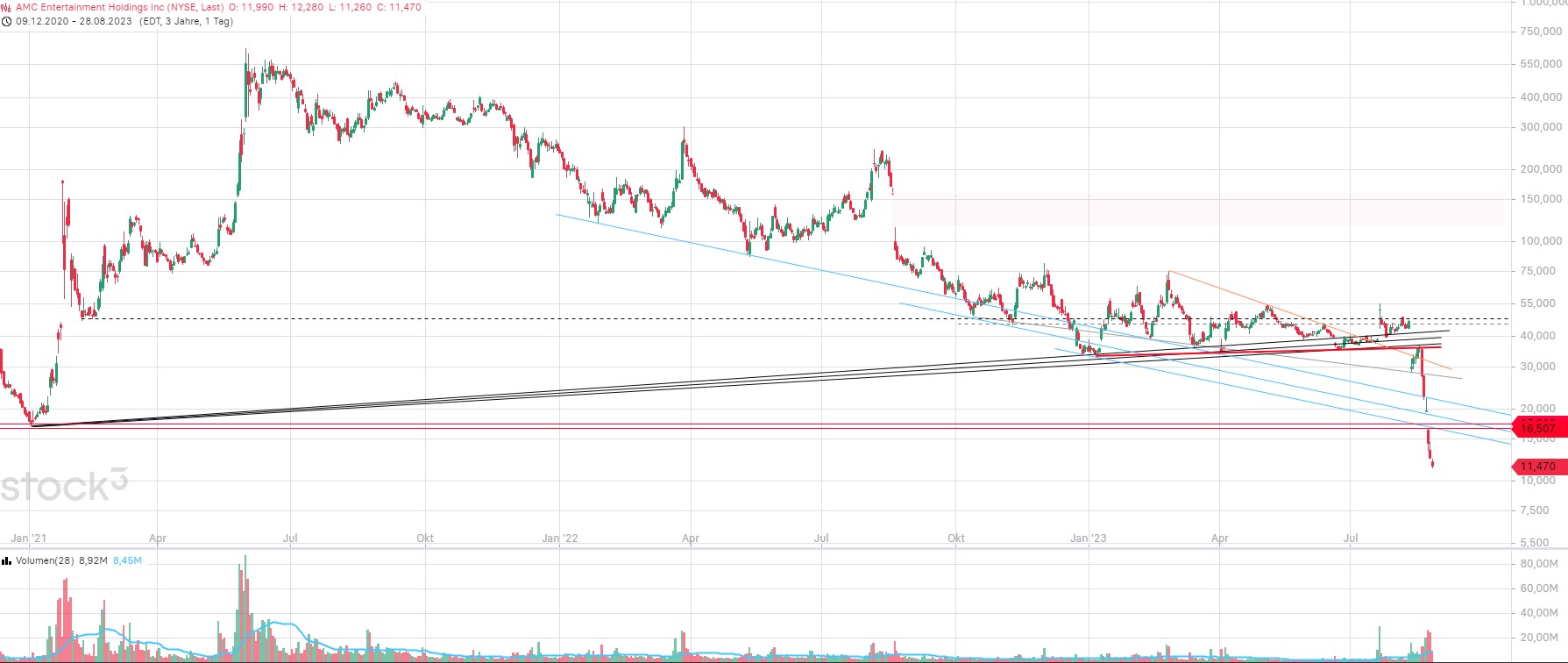Click the 550,000 price axis label

click(x=1540, y=64)
